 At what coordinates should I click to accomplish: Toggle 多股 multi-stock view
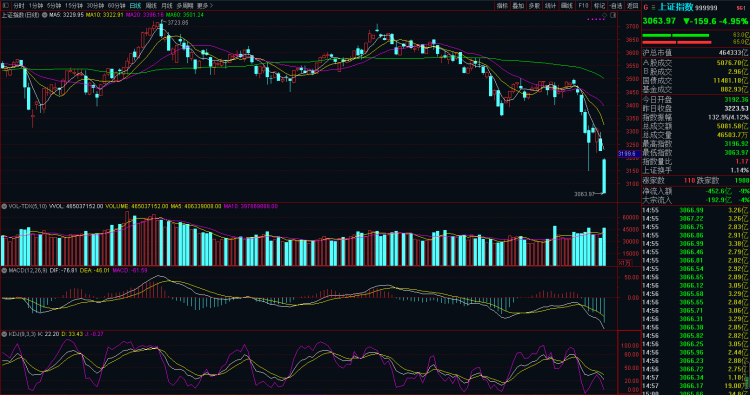click(x=534, y=6)
